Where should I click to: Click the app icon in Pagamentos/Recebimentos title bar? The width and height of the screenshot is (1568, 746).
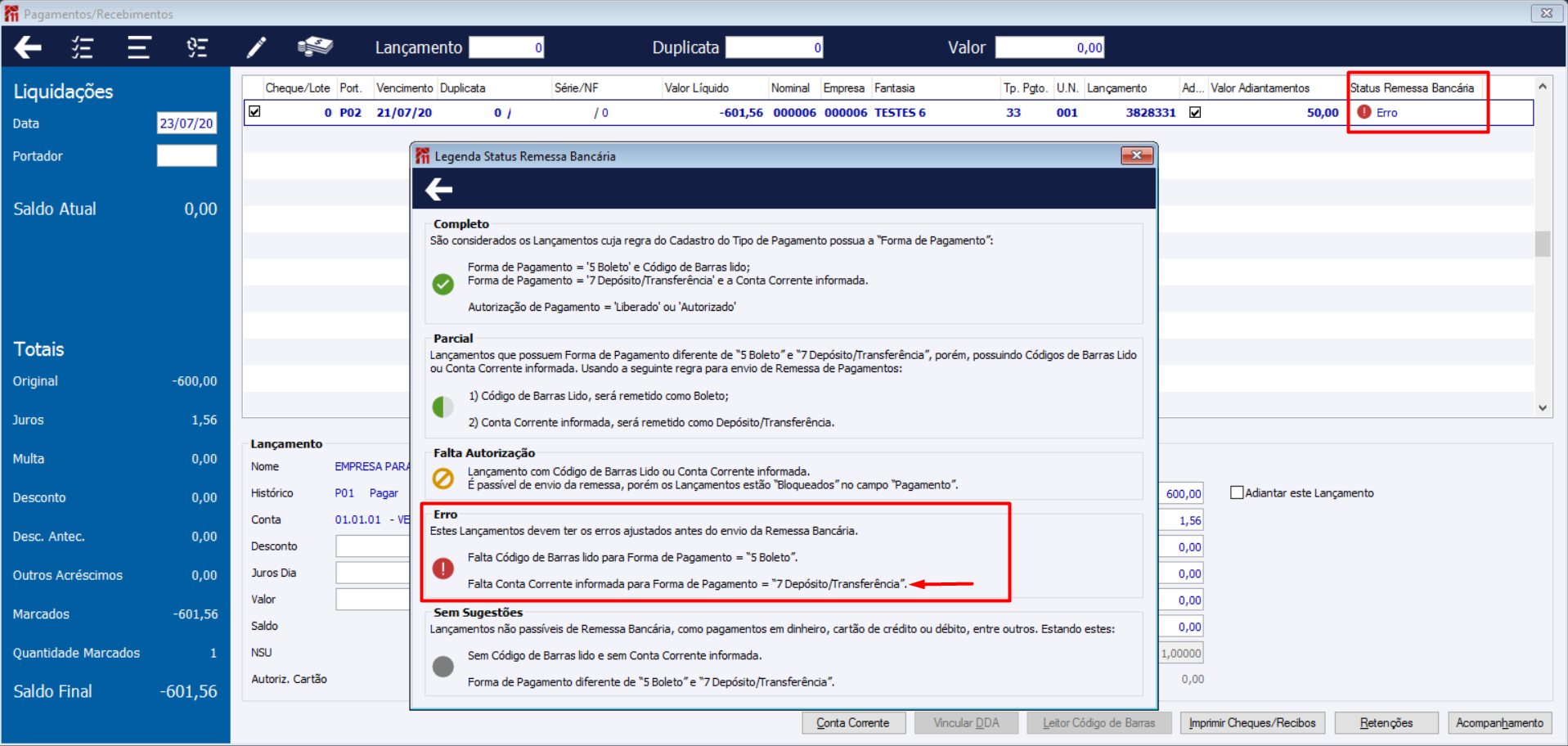[11, 13]
